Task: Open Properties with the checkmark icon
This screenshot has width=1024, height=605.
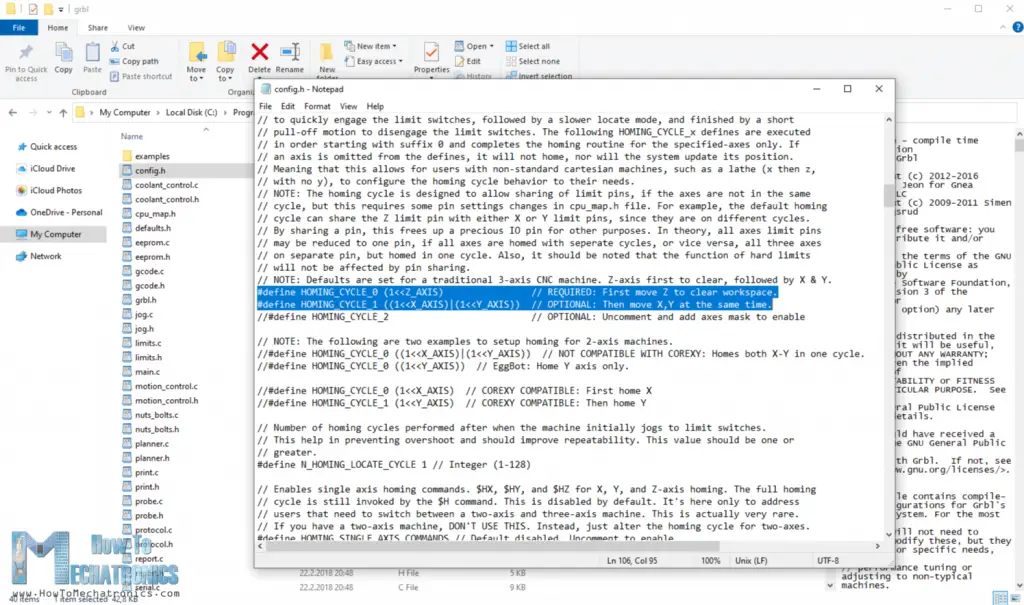Action: [x=431, y=52]
